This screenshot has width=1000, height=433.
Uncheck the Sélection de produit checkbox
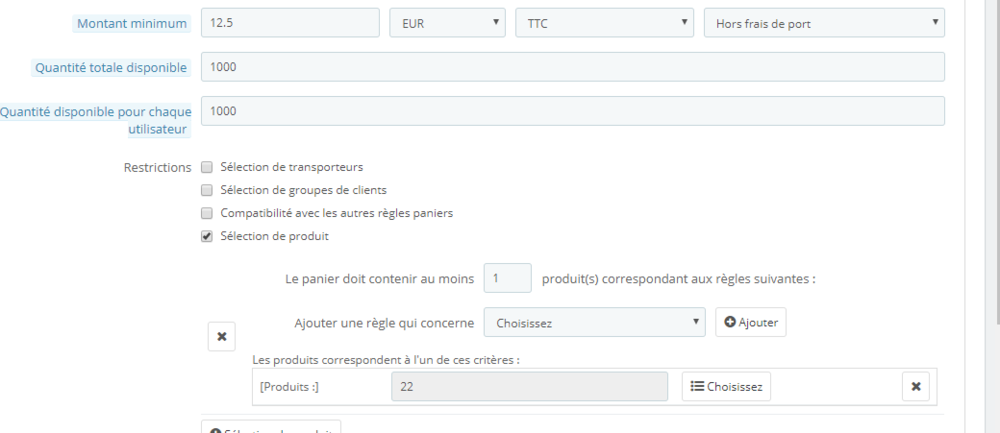pos(207,237)
